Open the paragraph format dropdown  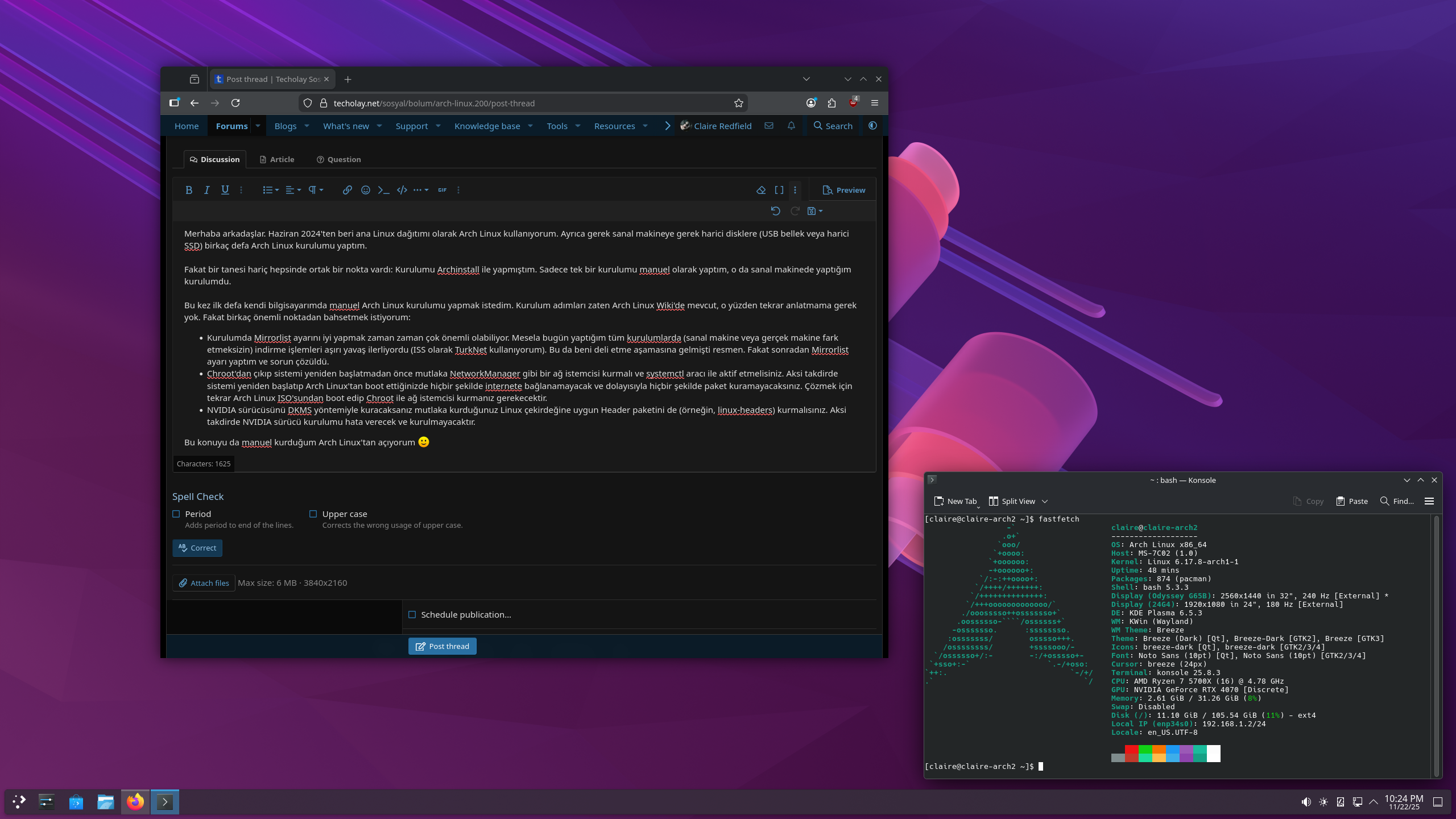[316, 190]
